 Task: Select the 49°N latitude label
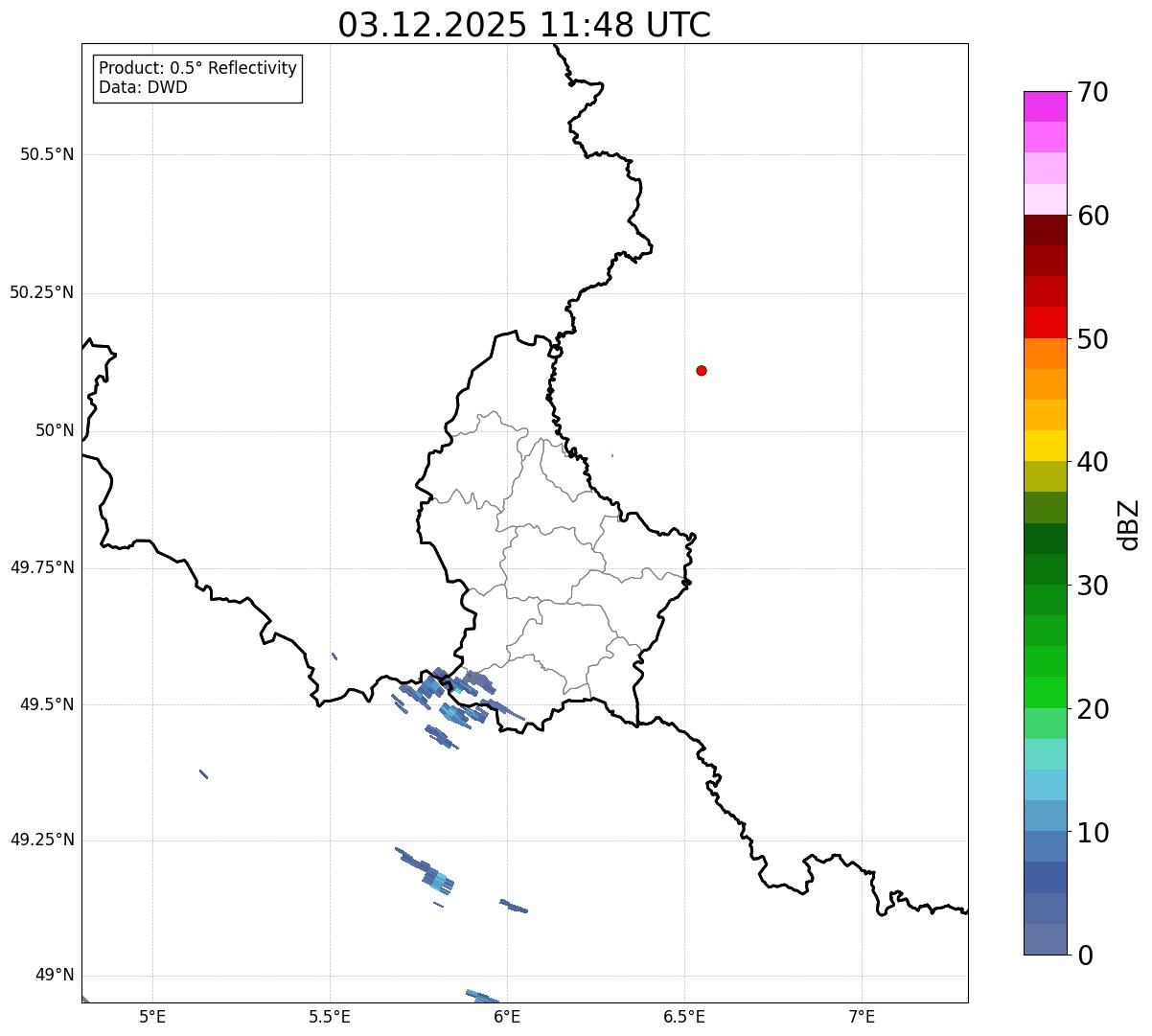coord(55,976)
